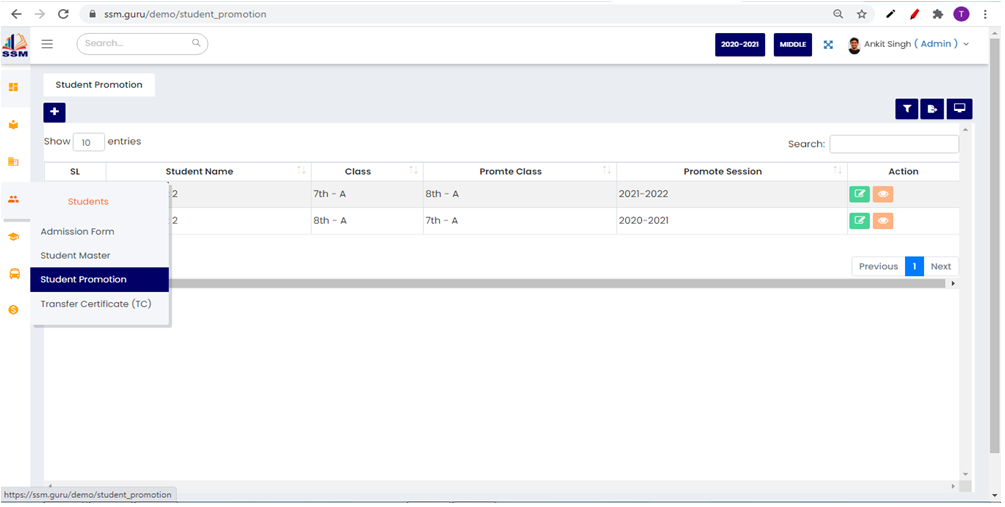View the 2021-2022 promotion row via eye icon

(x=882, y=194)
